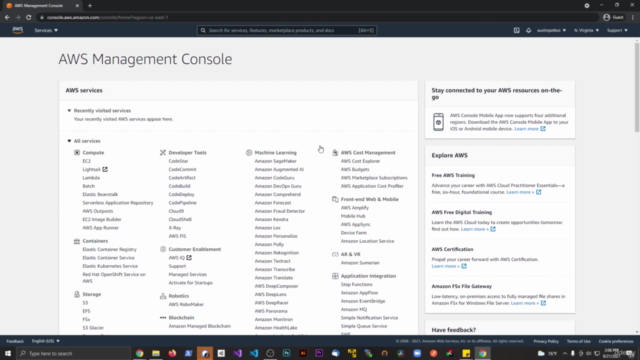Click the Machine Learning category icon
This screenshot has width=640, height=360.
pyautogui.click(x=249, y=152)
